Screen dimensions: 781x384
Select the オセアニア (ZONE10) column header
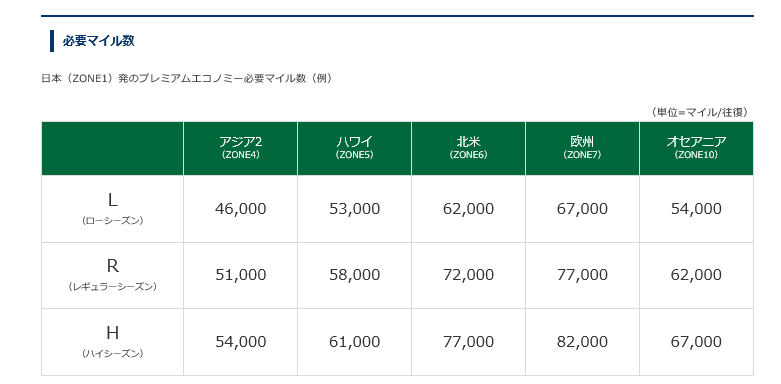click(x=696, y=148)
